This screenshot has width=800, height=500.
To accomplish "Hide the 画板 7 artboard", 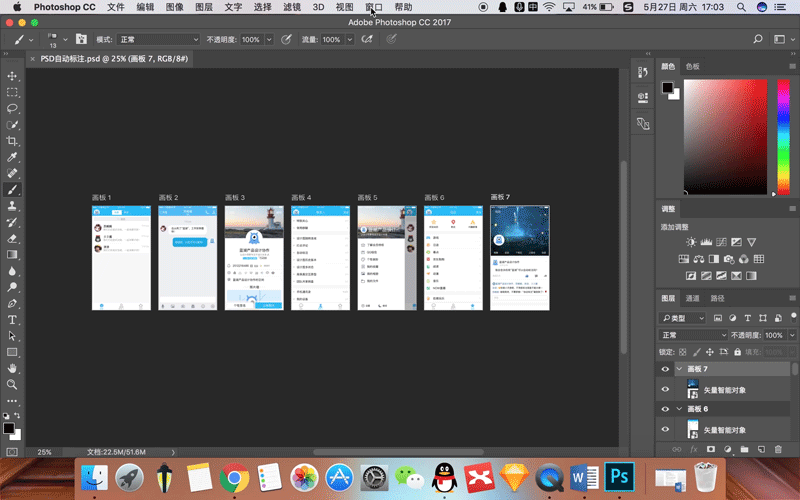I will [665, 369].
